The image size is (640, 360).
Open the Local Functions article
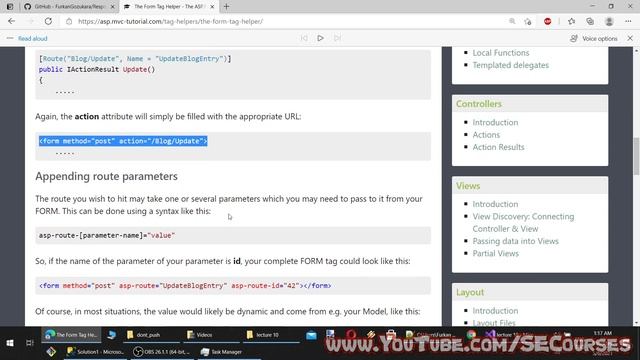[501, 53]
